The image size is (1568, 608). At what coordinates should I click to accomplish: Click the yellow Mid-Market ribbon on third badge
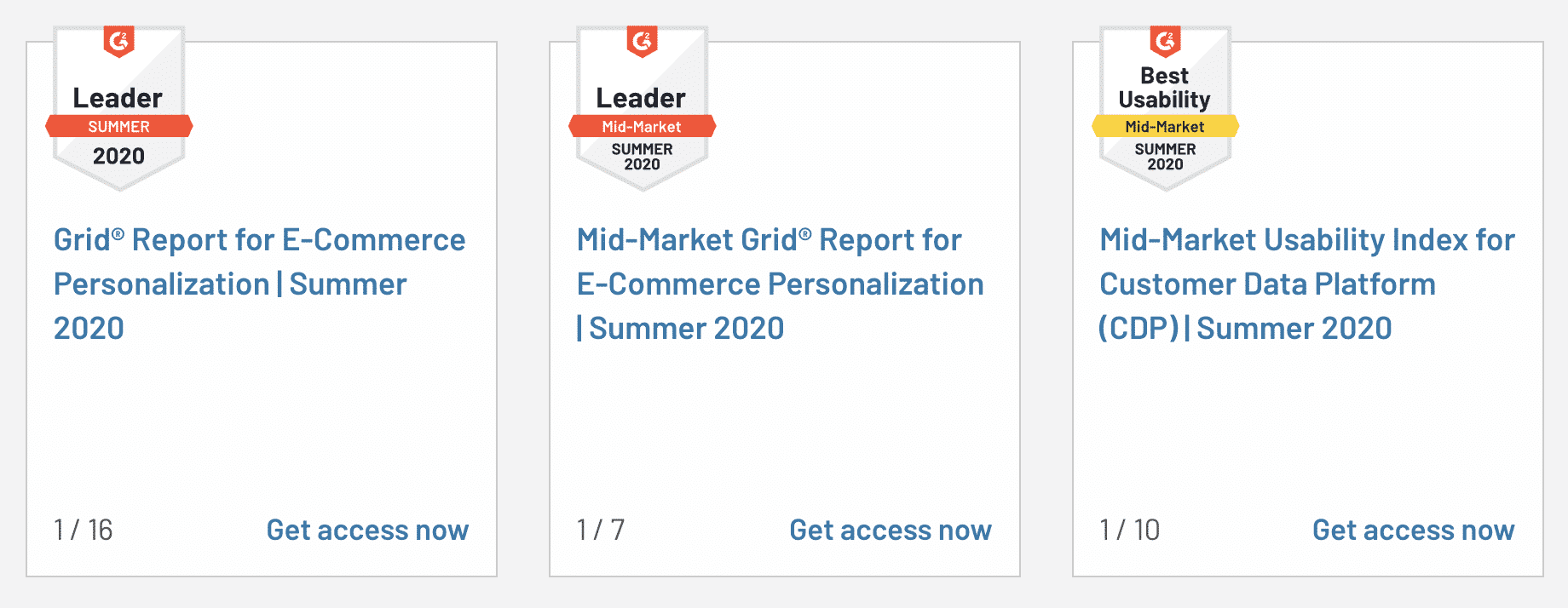[1166, 127]
